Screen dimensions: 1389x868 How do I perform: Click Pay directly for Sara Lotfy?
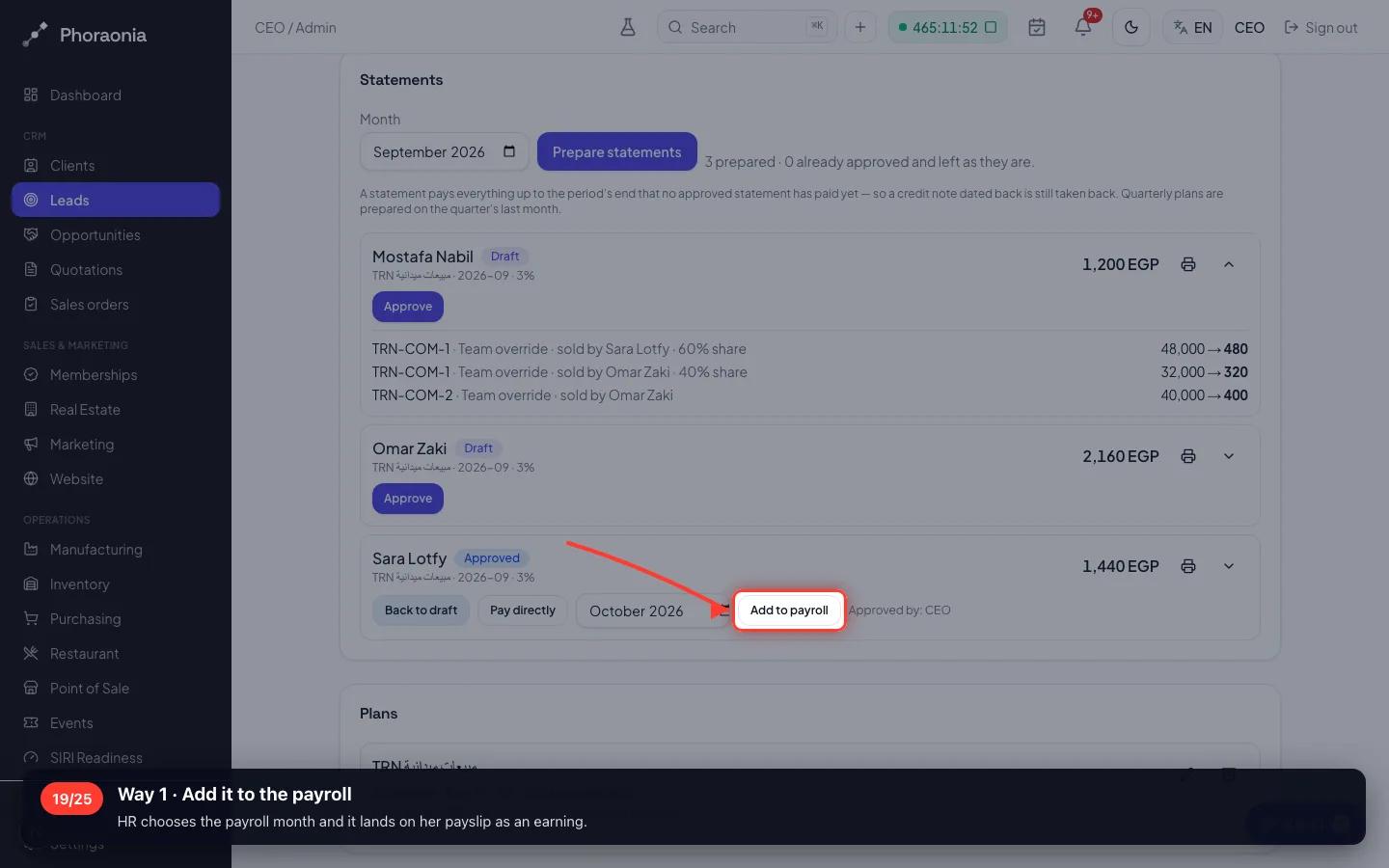pos(523,610)
